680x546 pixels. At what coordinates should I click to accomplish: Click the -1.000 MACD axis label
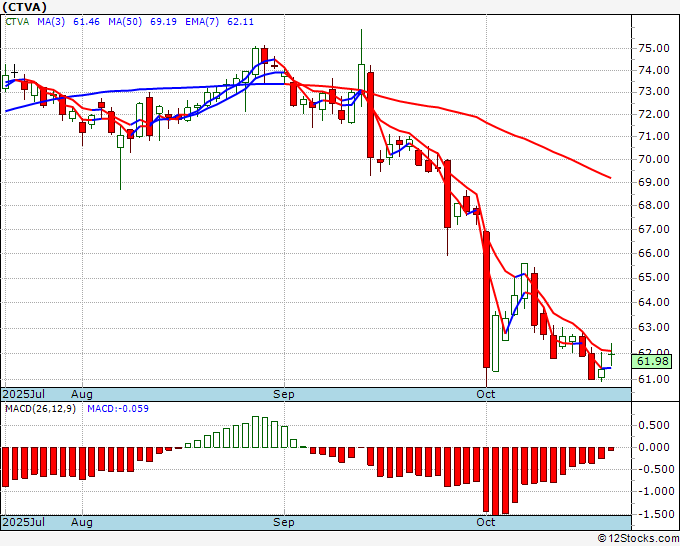pyautogui.click(x=657, y=491)
